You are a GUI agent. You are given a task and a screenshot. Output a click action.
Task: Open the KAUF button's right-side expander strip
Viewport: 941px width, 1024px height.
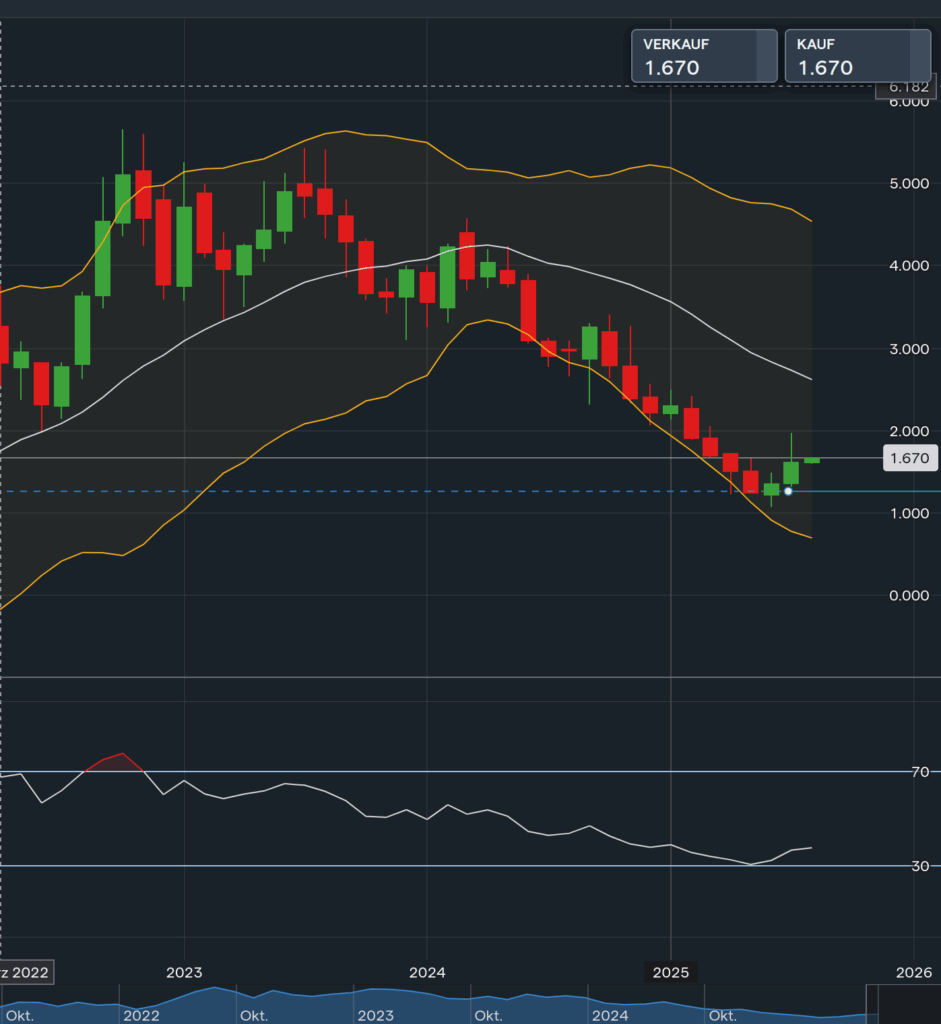click(921, 56)
